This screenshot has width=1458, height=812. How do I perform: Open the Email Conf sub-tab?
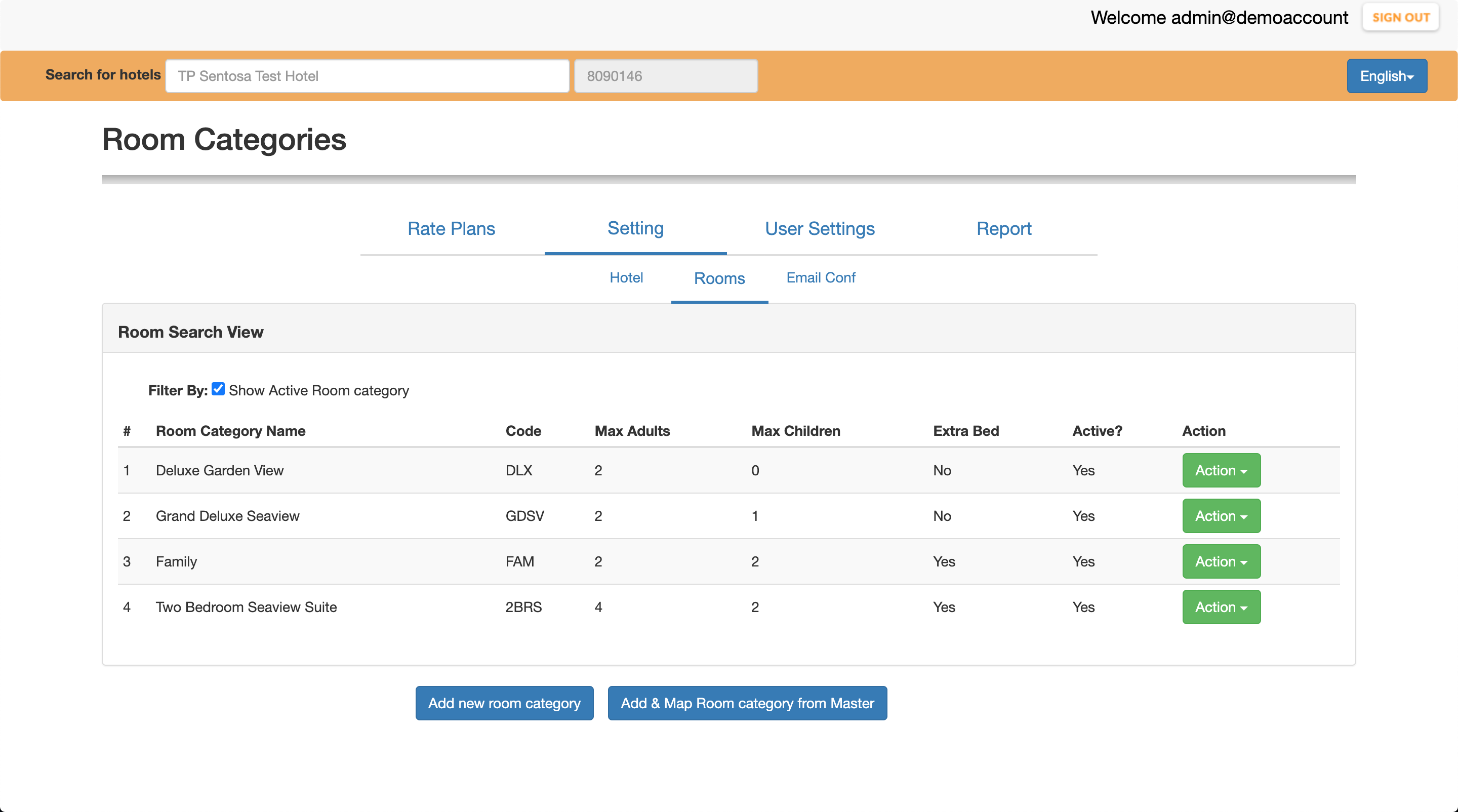(x=821, y=278)
